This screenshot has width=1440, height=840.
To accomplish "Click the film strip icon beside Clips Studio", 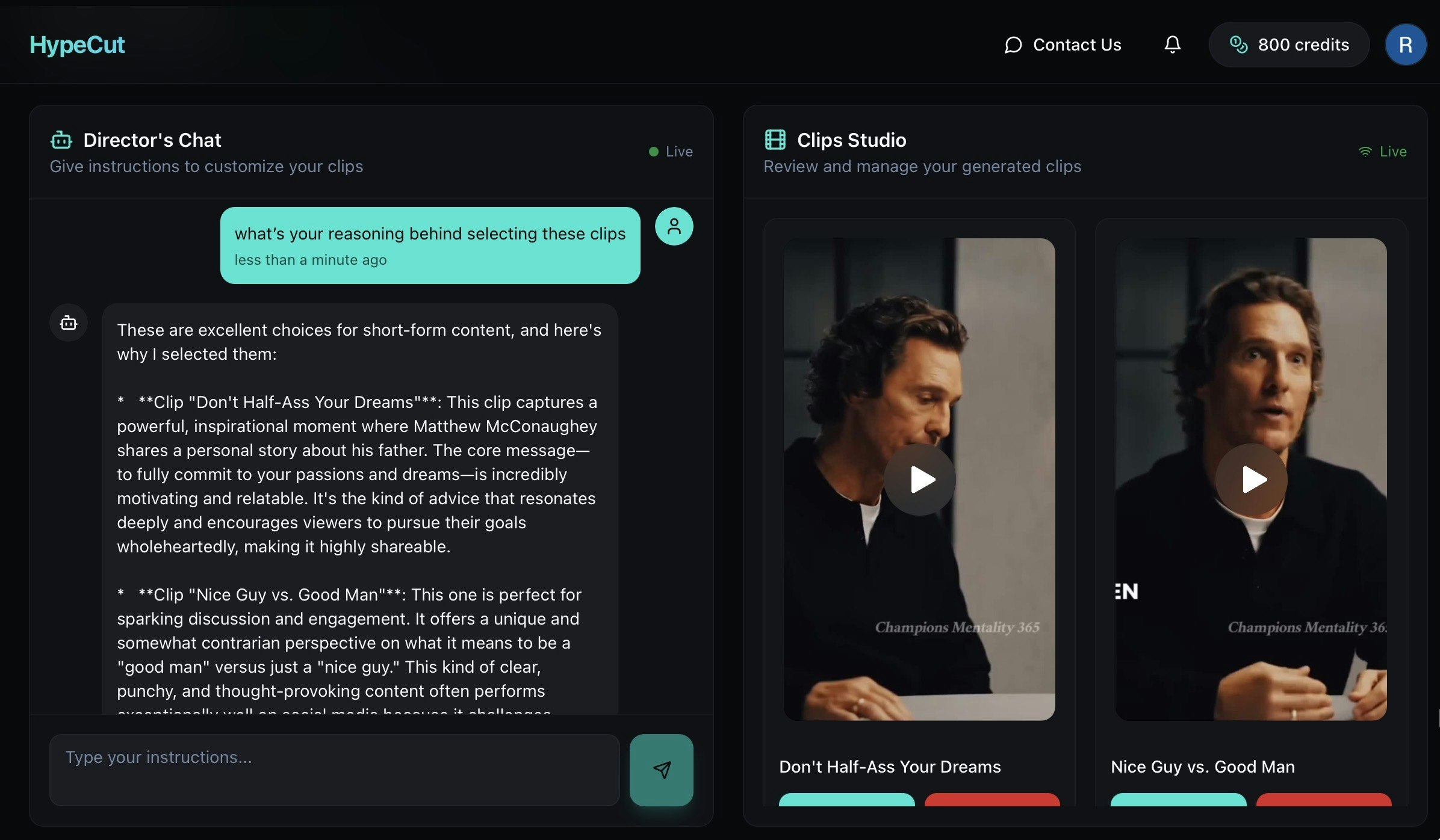I will (x=775, y=140).
